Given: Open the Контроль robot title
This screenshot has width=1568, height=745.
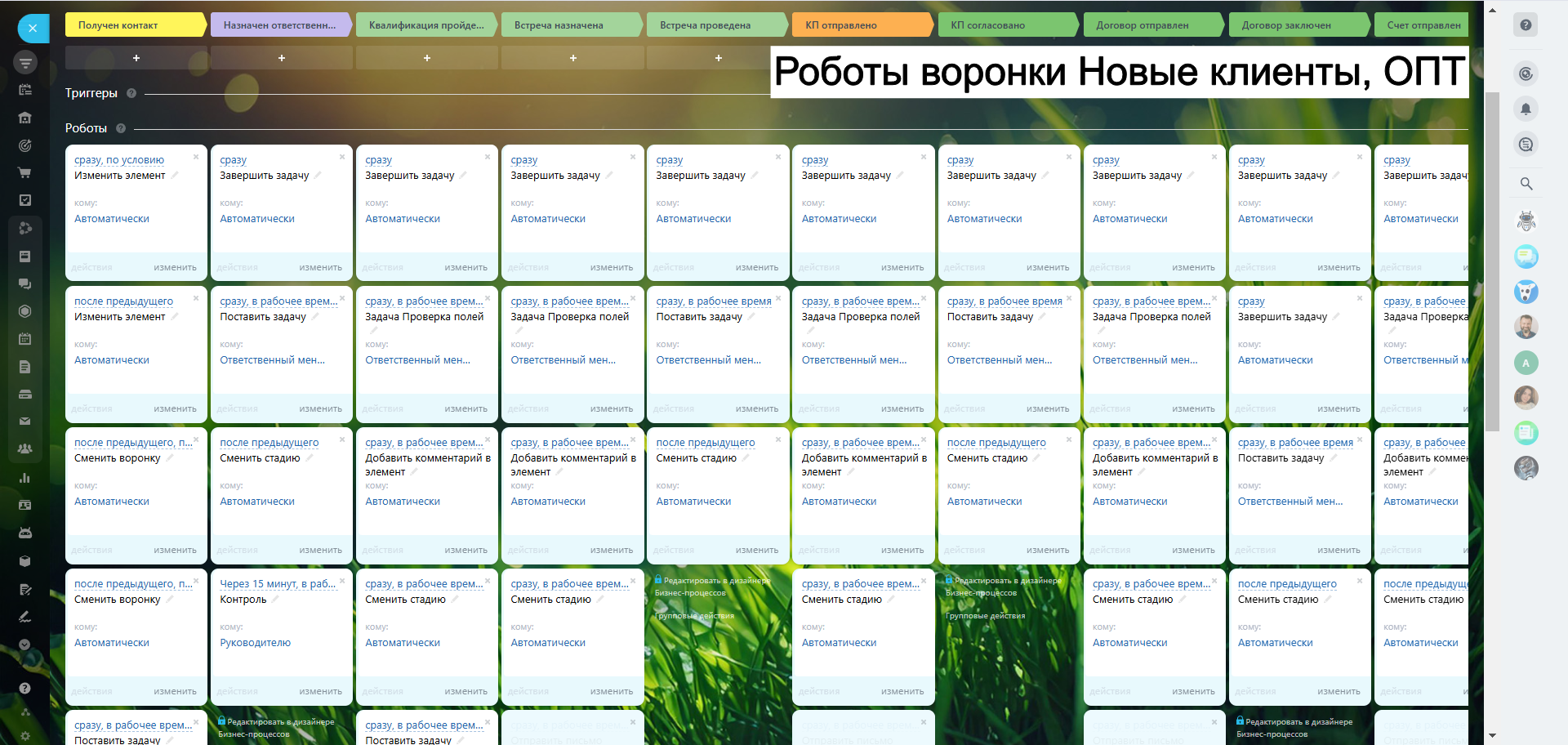Looking at the screenshot, I should point(243,600).
